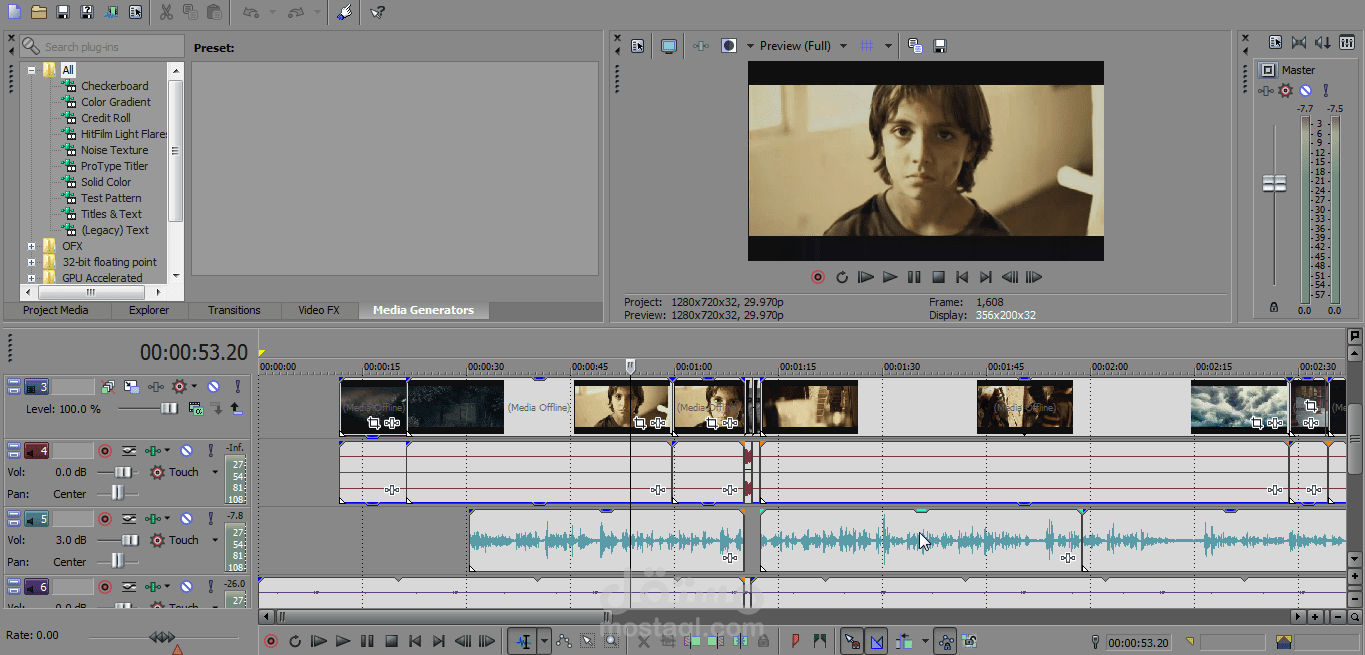Mute audio track 4
1365x655 pixels.
[x=186, y=451]
